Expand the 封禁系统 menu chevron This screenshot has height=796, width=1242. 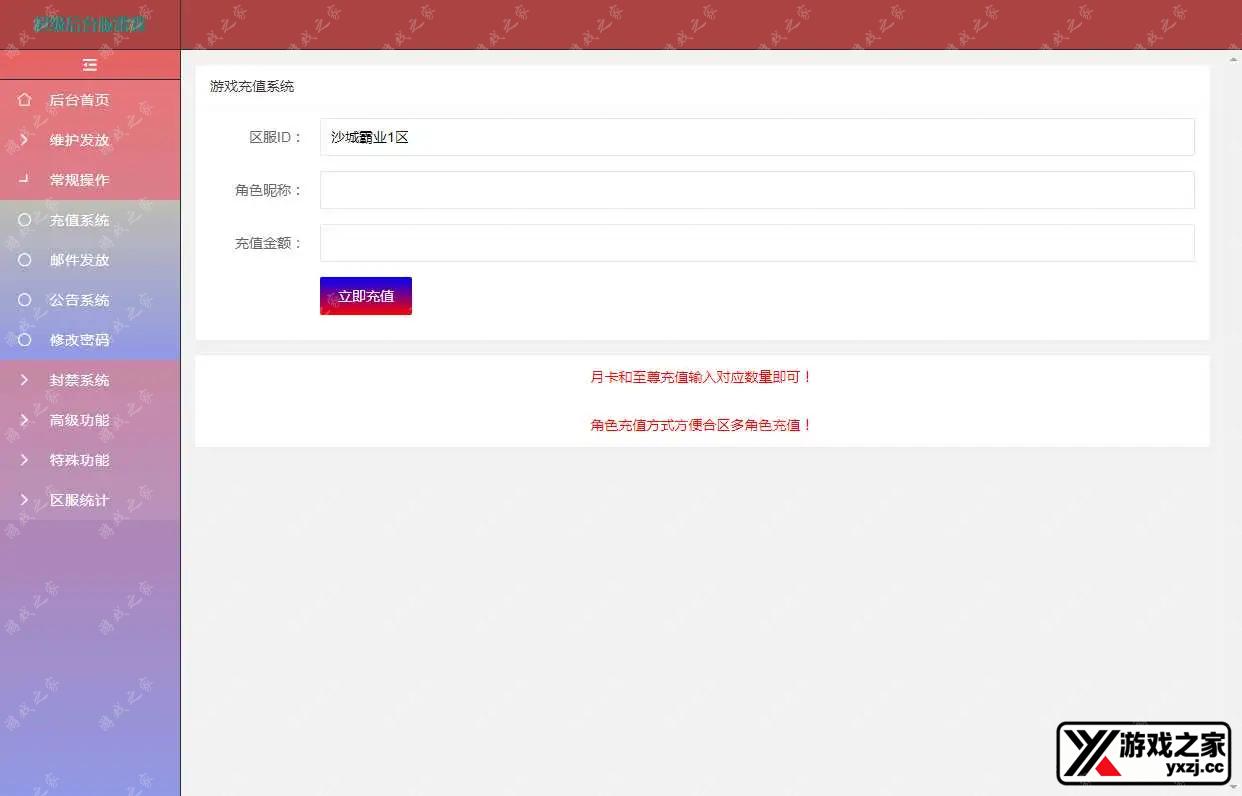25,380
